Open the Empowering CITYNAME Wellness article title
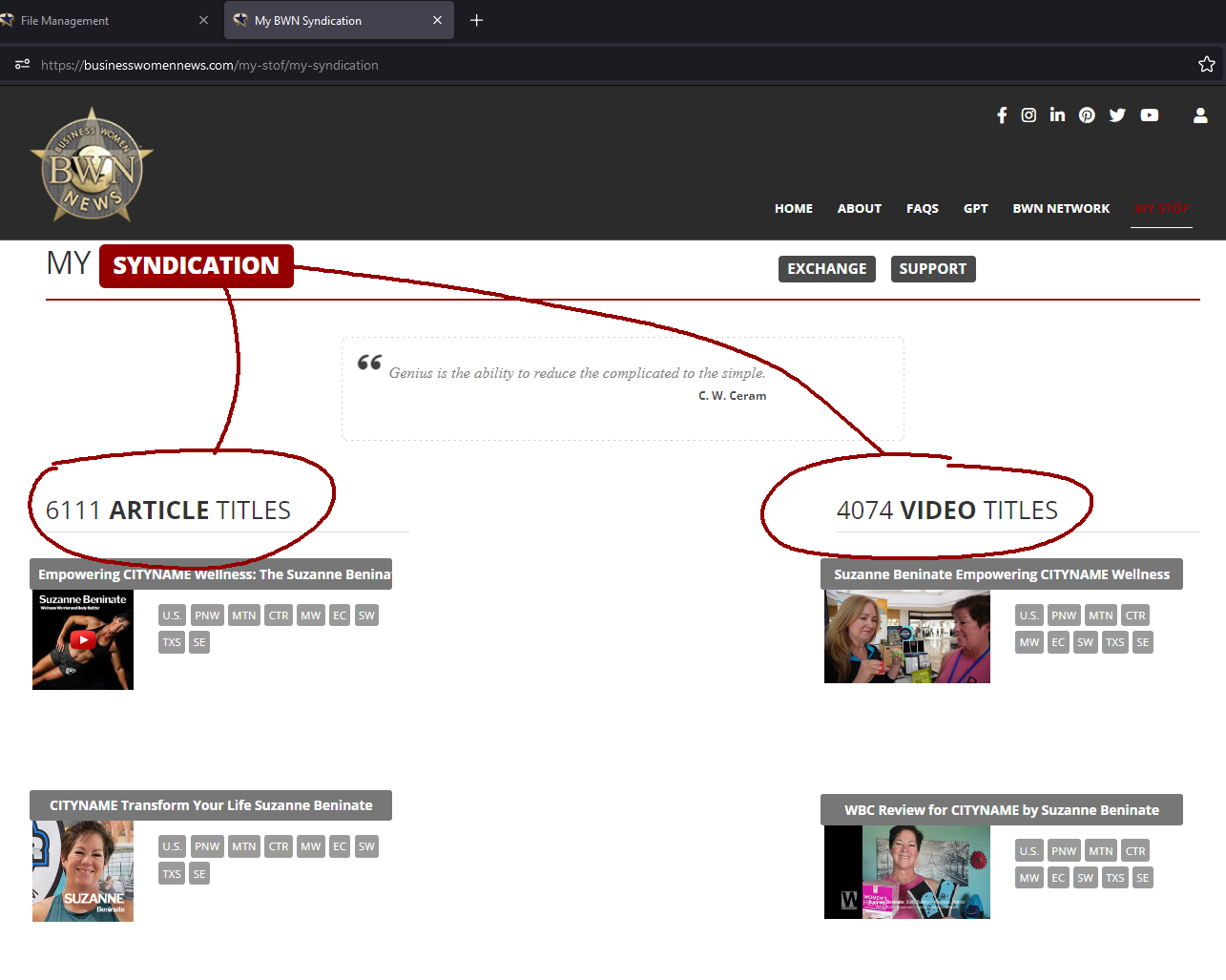The width and height of the screenshot is (1226, 980). [211, 574]
